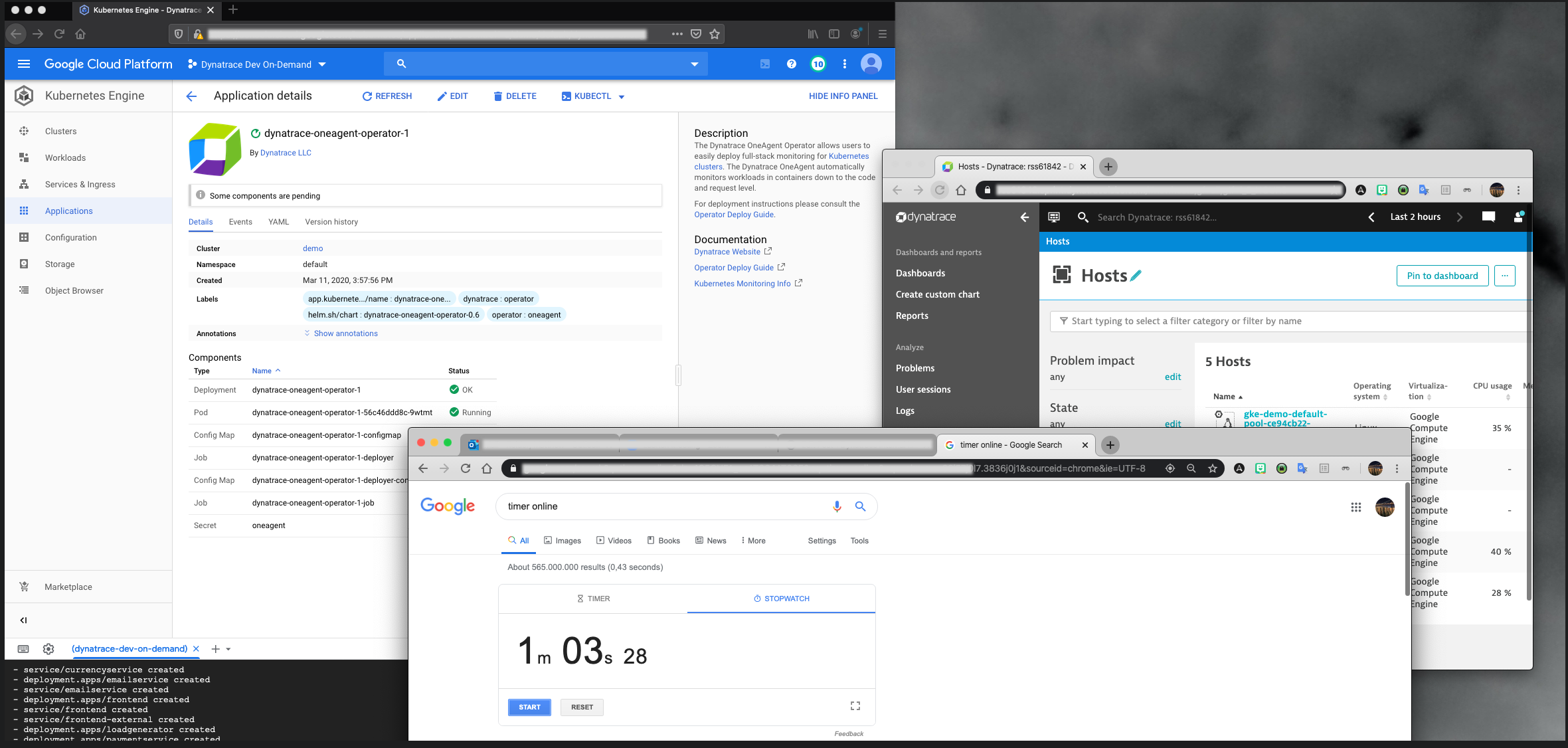Viewport: 1568px width, 748px height.
Task: Open Services & Ingress in sidebar
Action: click(80, 184)
